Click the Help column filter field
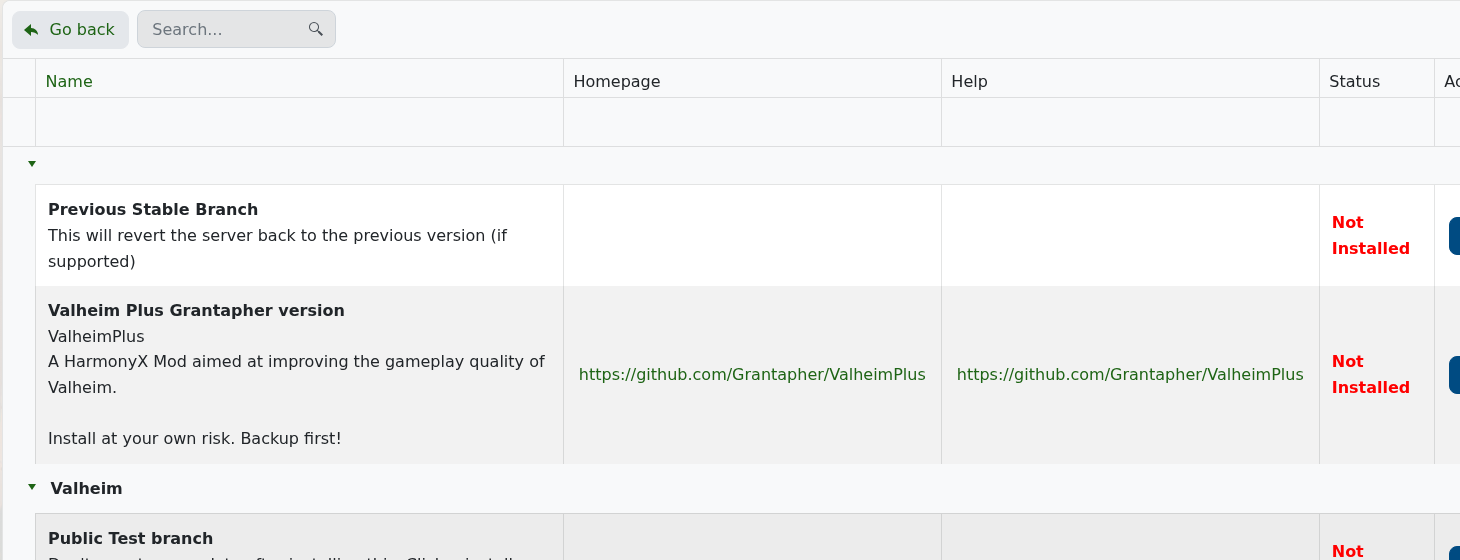The height and width of the screenshot is (560, 1460). (x=1130, y=122)
